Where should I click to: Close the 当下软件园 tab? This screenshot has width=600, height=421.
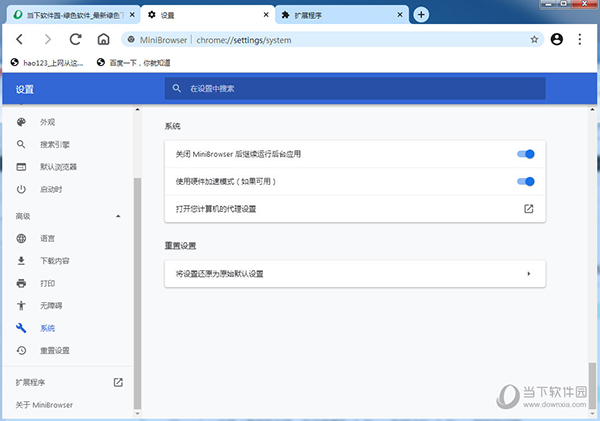coord(132,15)
